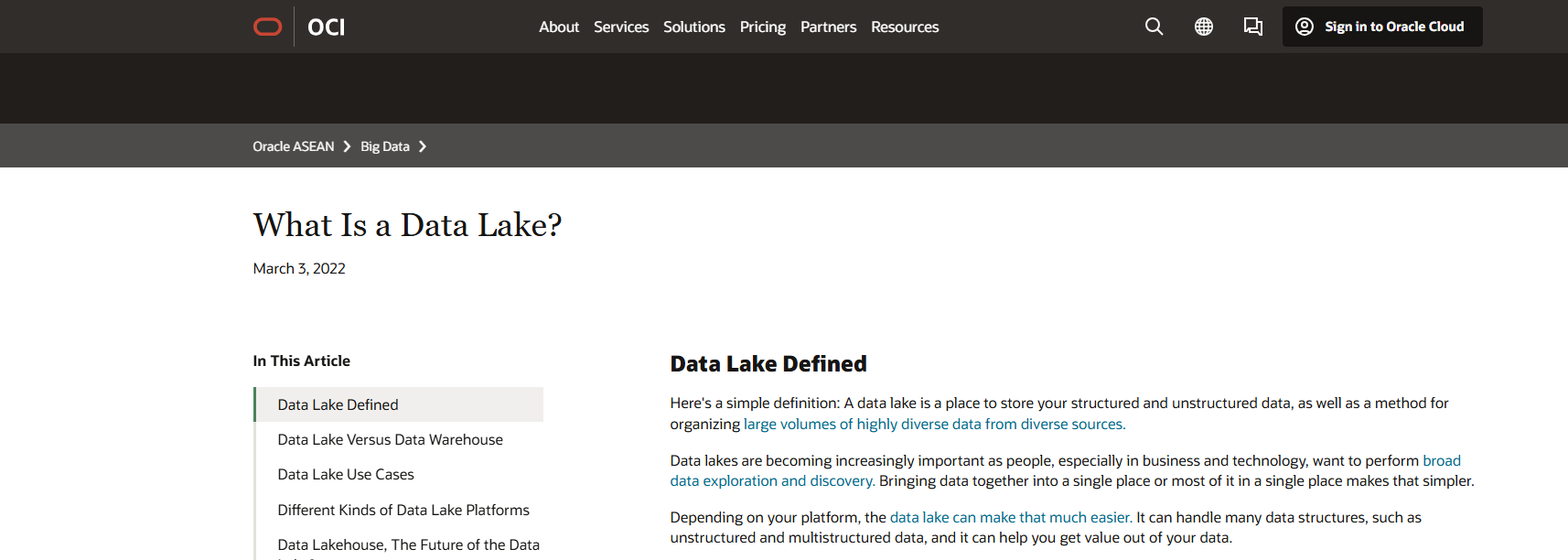Go to Different Kinds of Data Lake Platforms
Image resolution: width=1568 pixels, height=560 pixels.
[403, 510]
